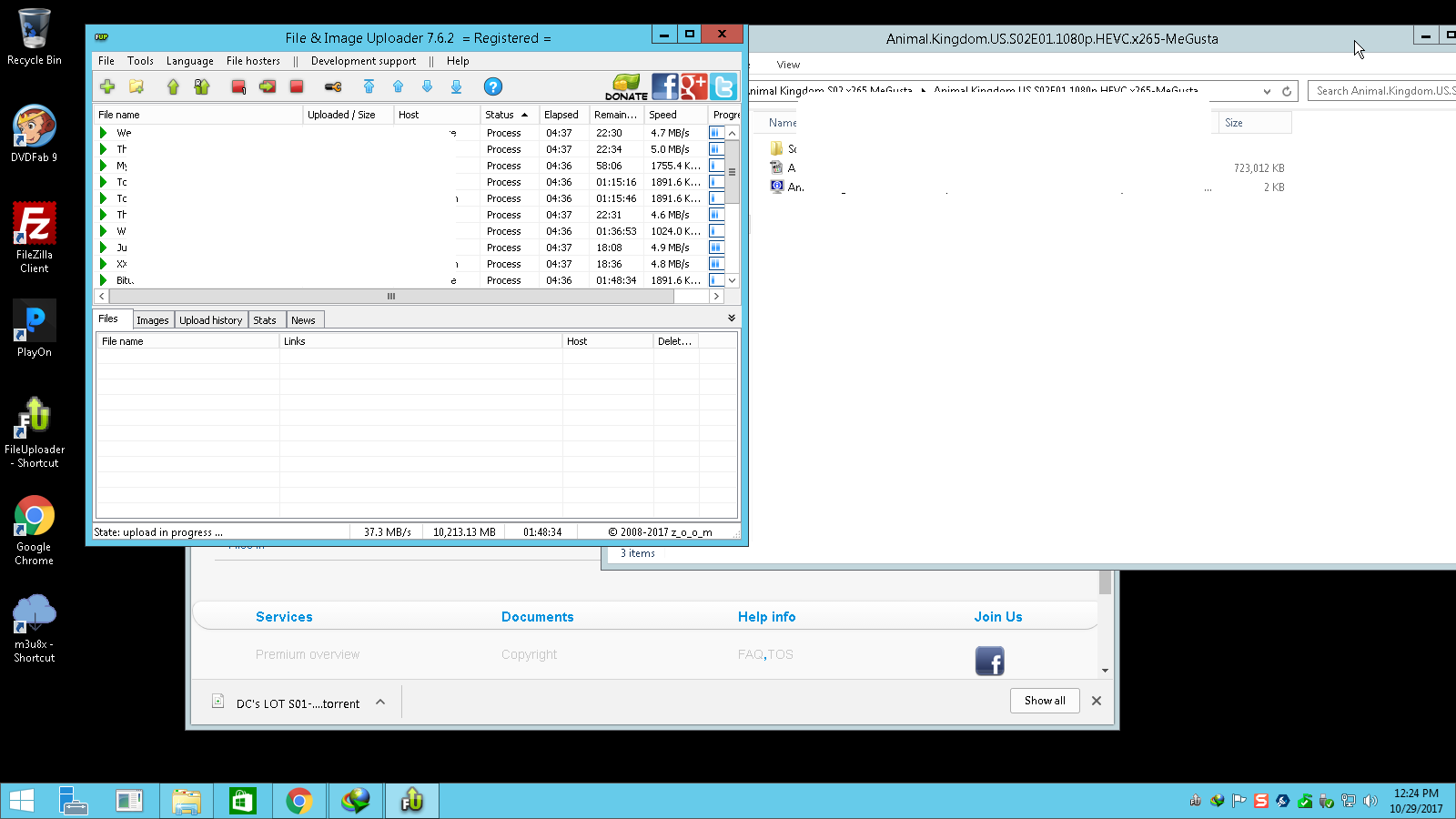Image resolution: width=1456 pixels, height=819 pixels.
Task: Open the Twitter bird icon
Action: [x=723, y=86]
